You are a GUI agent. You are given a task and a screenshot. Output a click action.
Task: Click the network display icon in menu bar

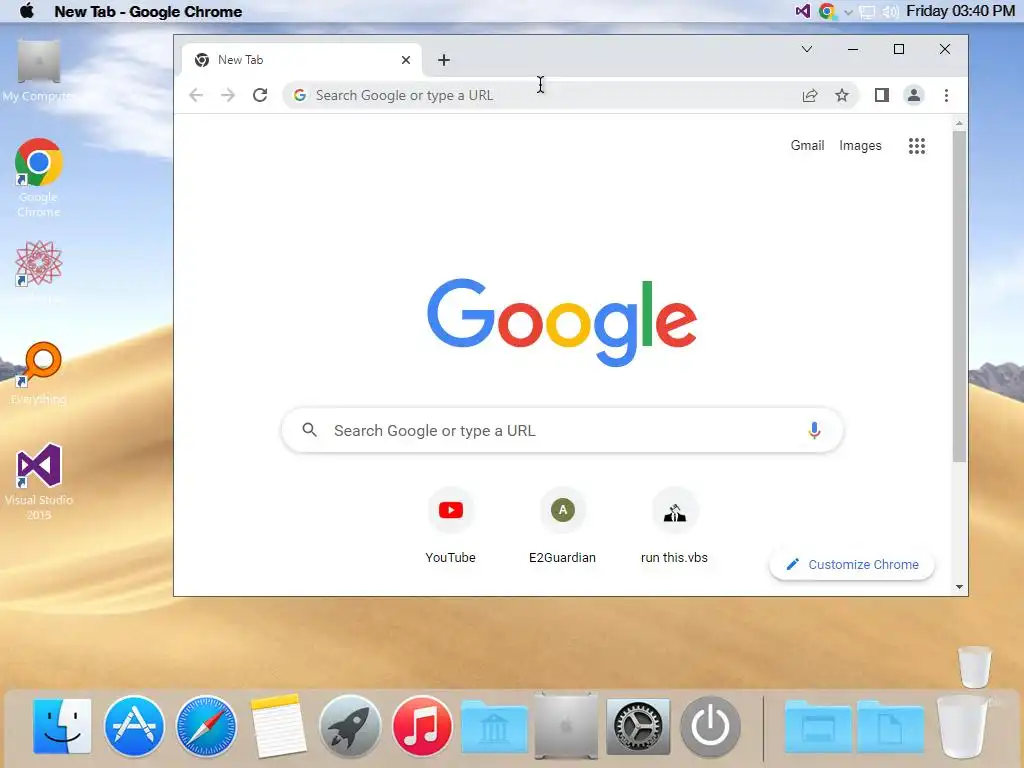pos(867,12)
